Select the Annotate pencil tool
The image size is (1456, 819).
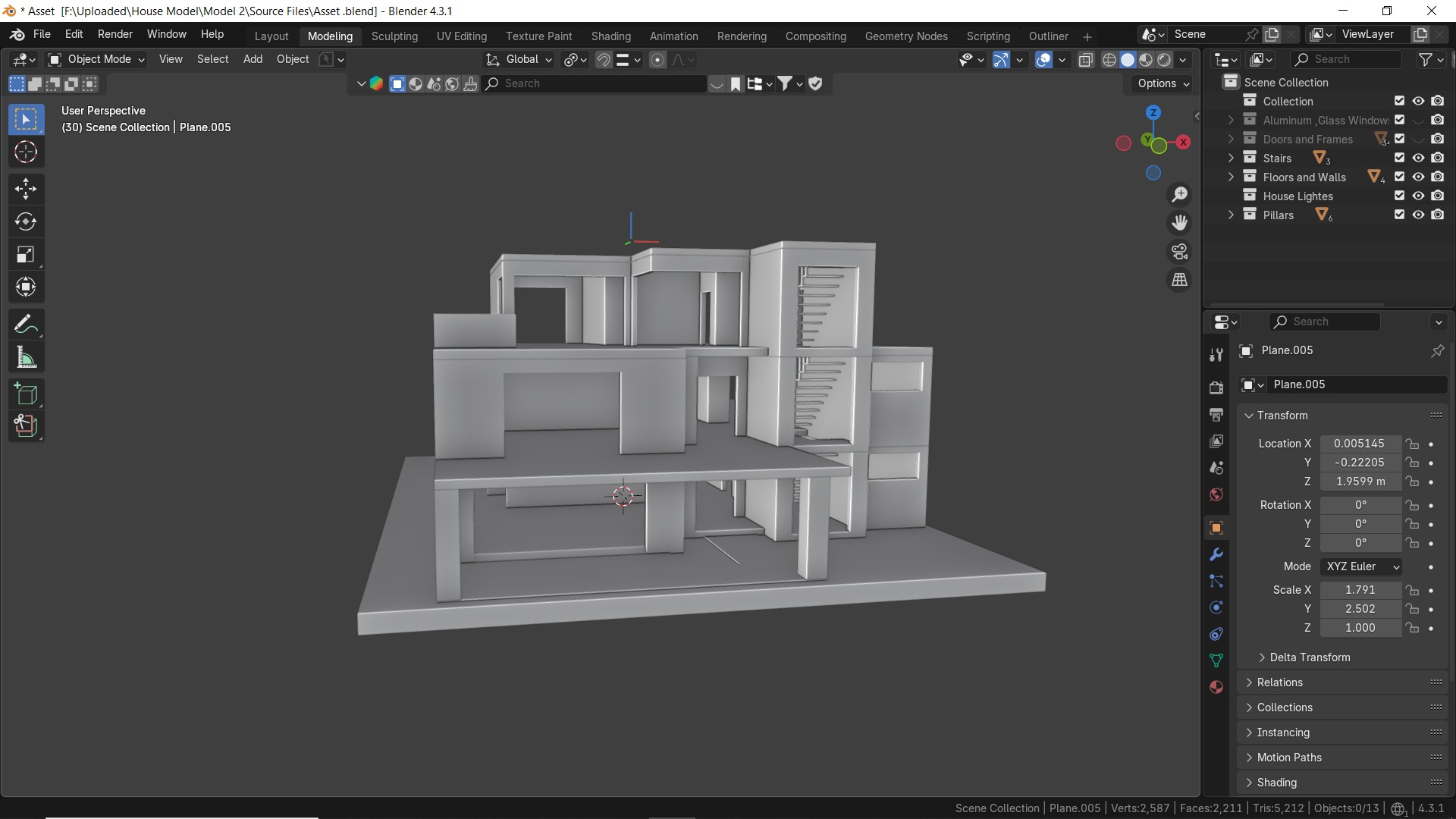tap(26, 325)
